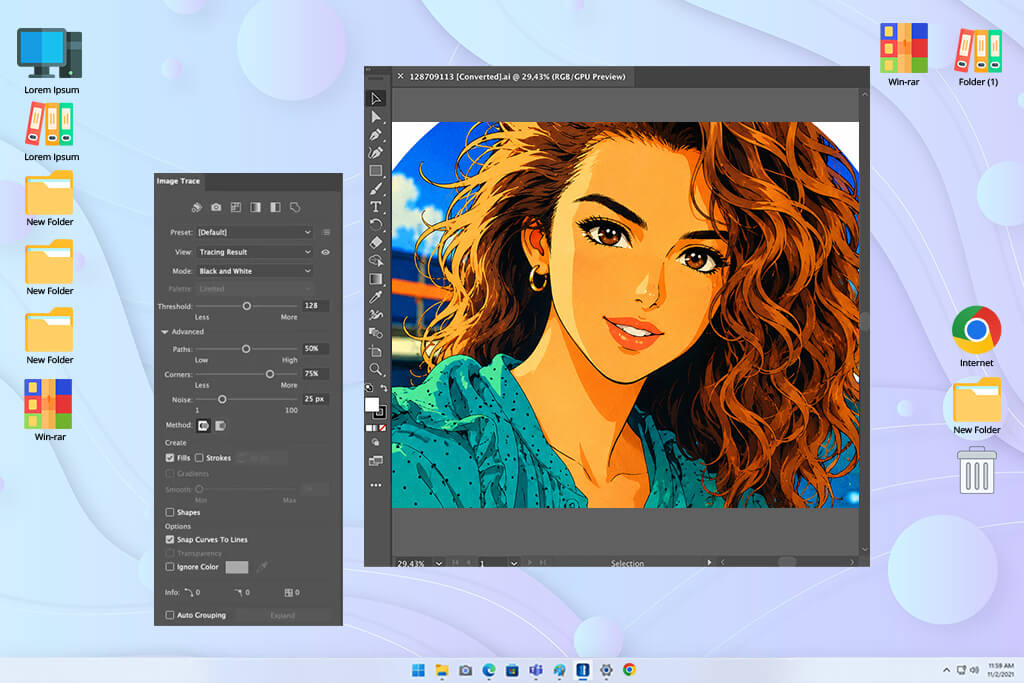Choose Overlapping method icon
1024x683 pixels.
tap(221, 426)
